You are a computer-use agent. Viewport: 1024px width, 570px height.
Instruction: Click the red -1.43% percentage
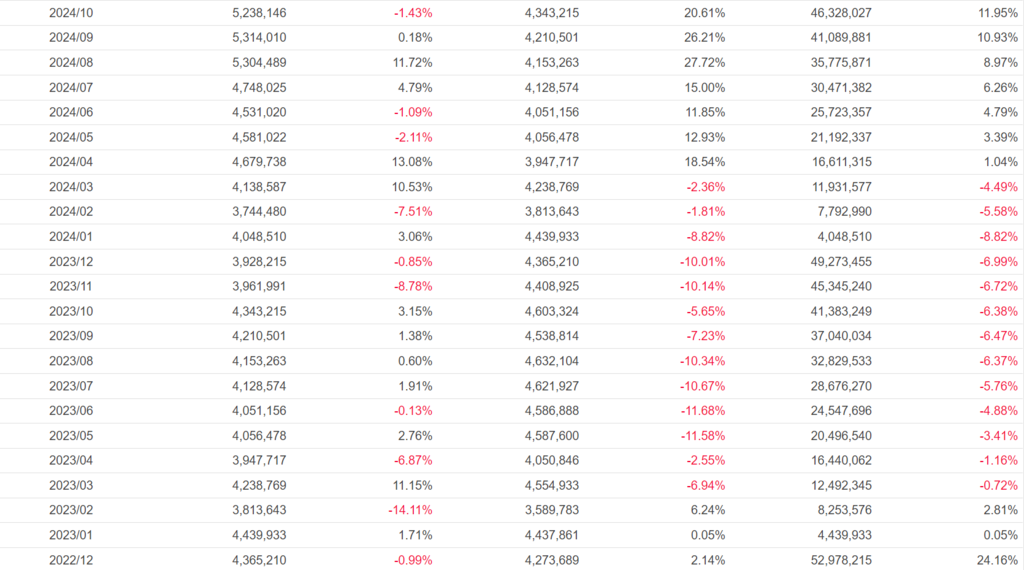click(413, 12)
